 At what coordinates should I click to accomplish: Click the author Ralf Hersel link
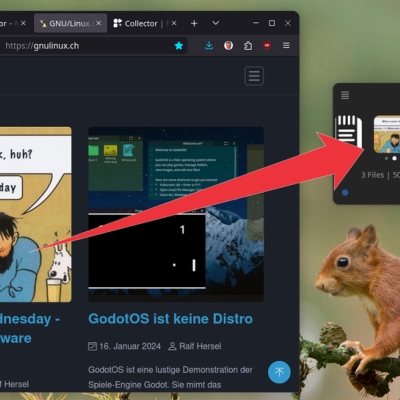pos(200,346)
